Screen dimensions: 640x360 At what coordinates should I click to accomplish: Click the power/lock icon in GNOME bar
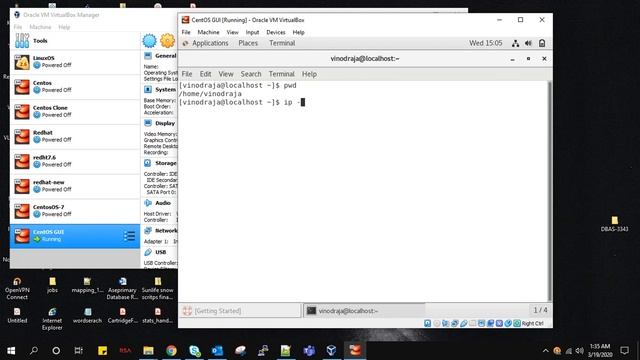point(542,43)
